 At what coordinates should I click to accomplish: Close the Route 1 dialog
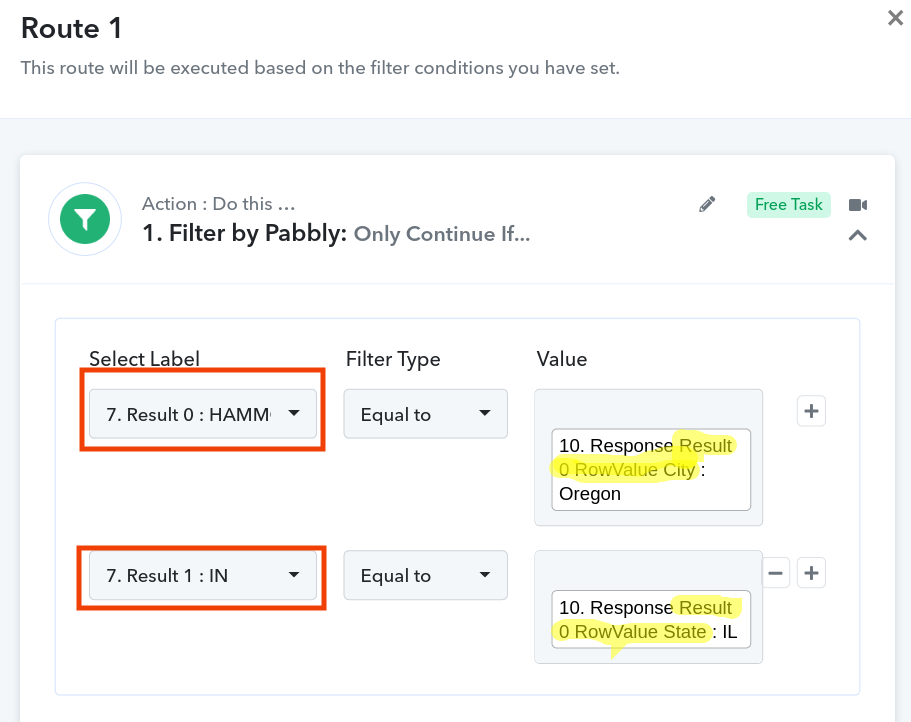point(895,18)
